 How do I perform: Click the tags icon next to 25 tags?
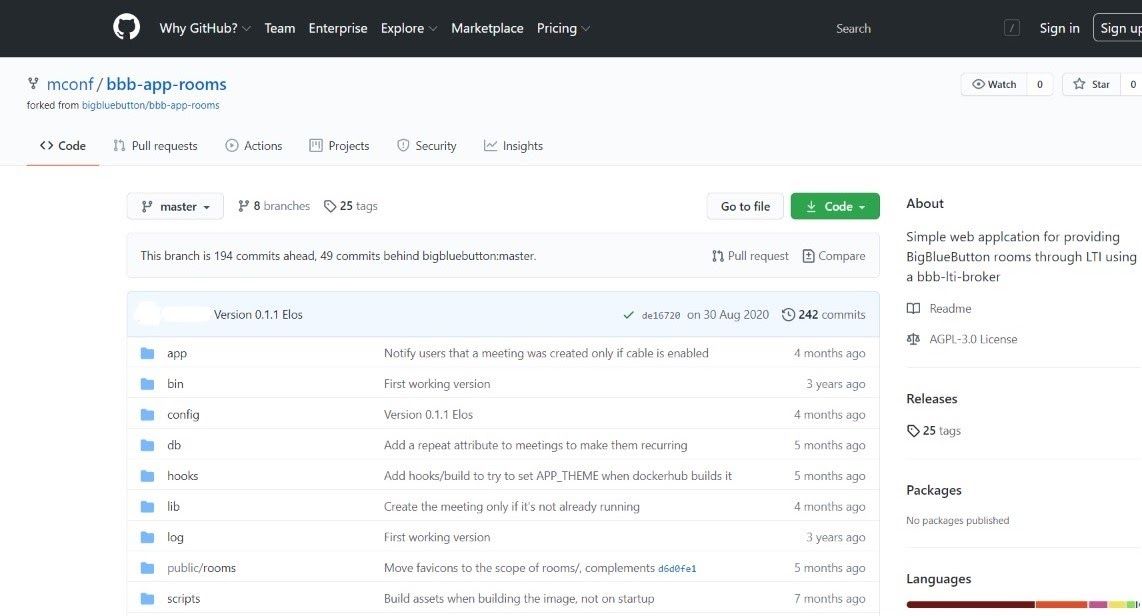pos(330,206)
